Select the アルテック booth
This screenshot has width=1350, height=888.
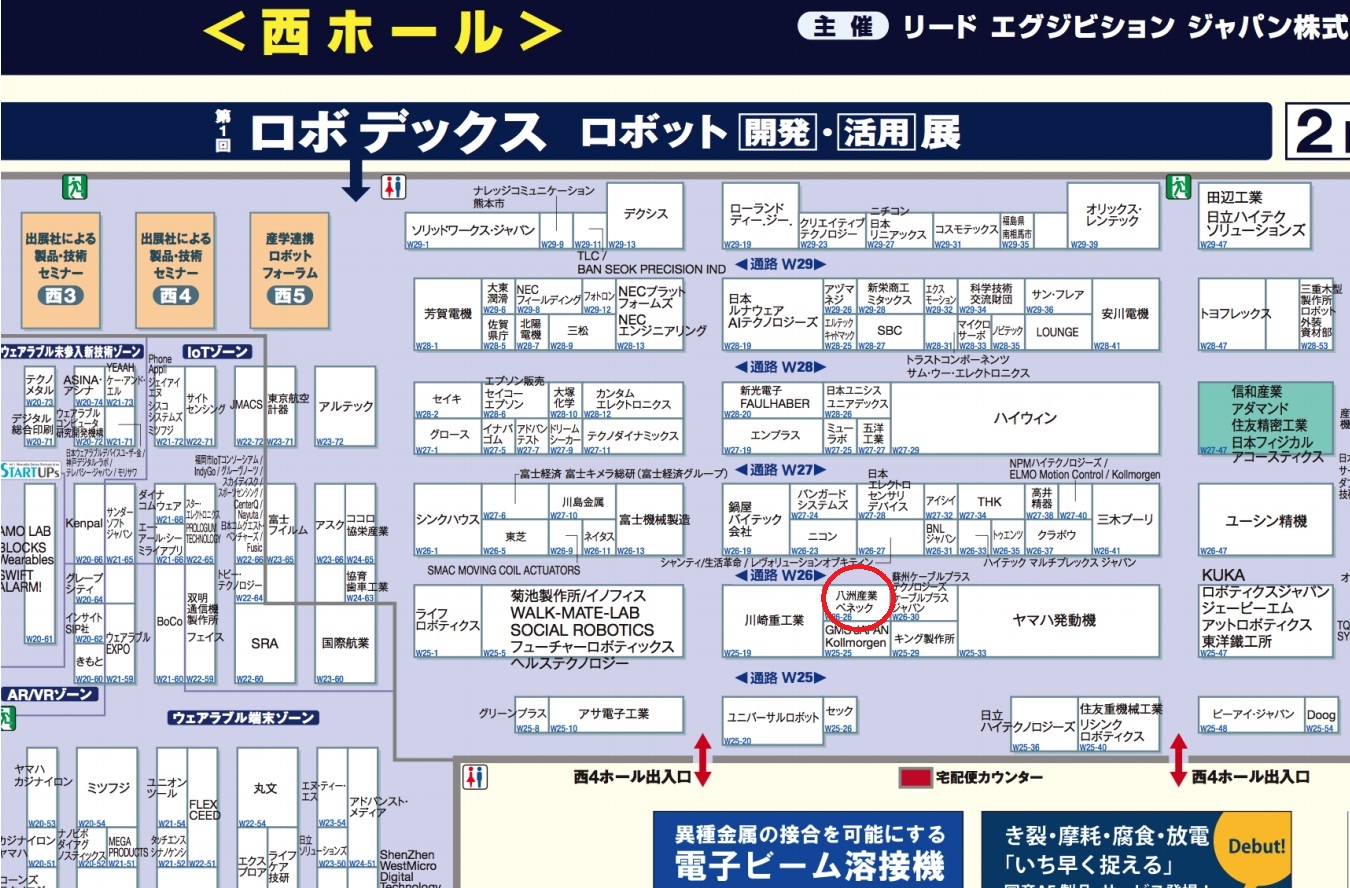pyautogui.click(x=346, y=407)
